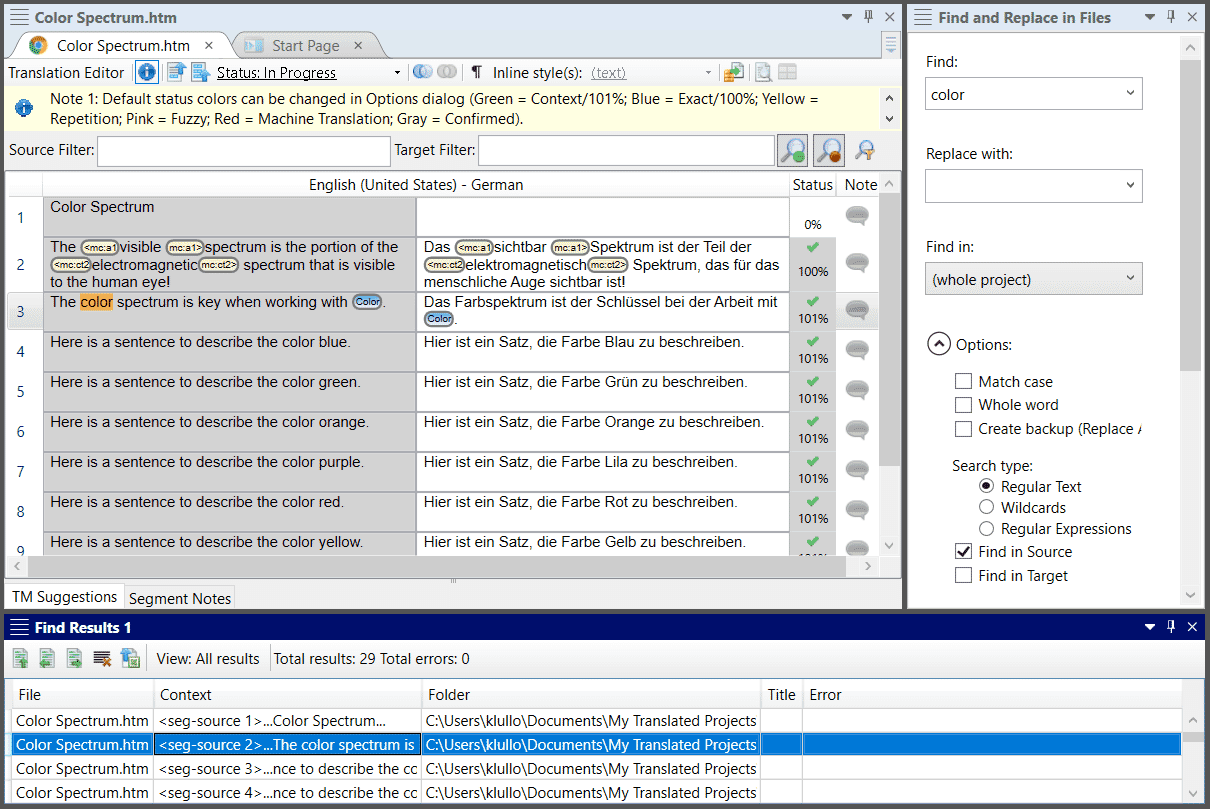Image resolution: width=1210 pixels, height=809 pixels.
Task: Open Find and Replace panel hamburger menu
Action: [x=923, y=17]
